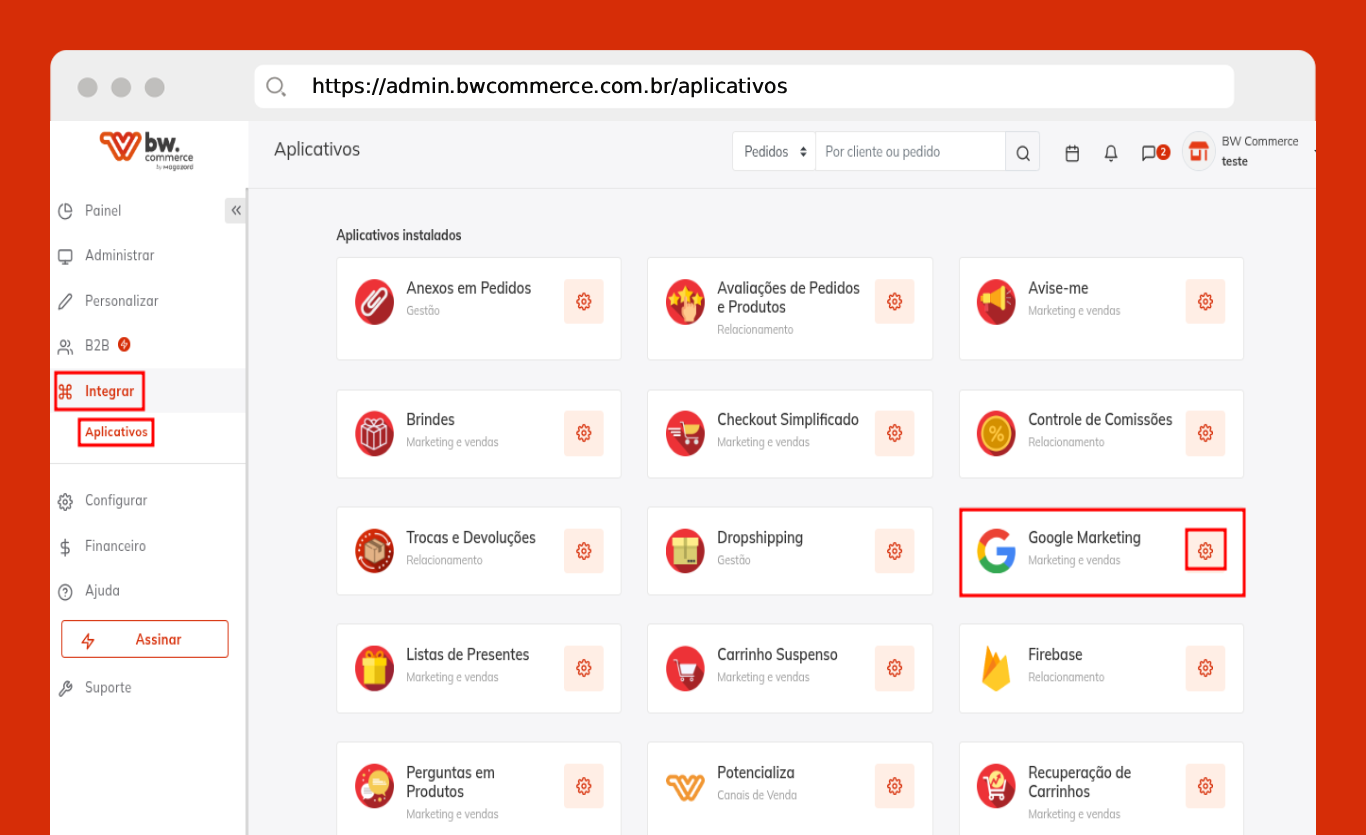
Task: Click the notifications bell icon
Action: click(1110, 153)
